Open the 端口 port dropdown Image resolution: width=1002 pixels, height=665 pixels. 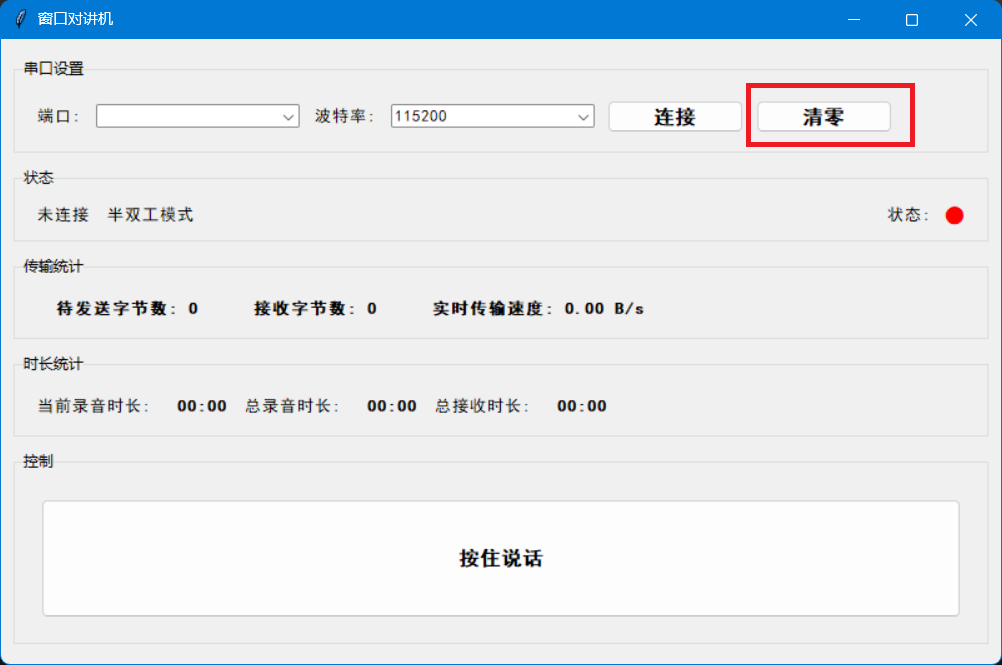(x=289, y=116)
